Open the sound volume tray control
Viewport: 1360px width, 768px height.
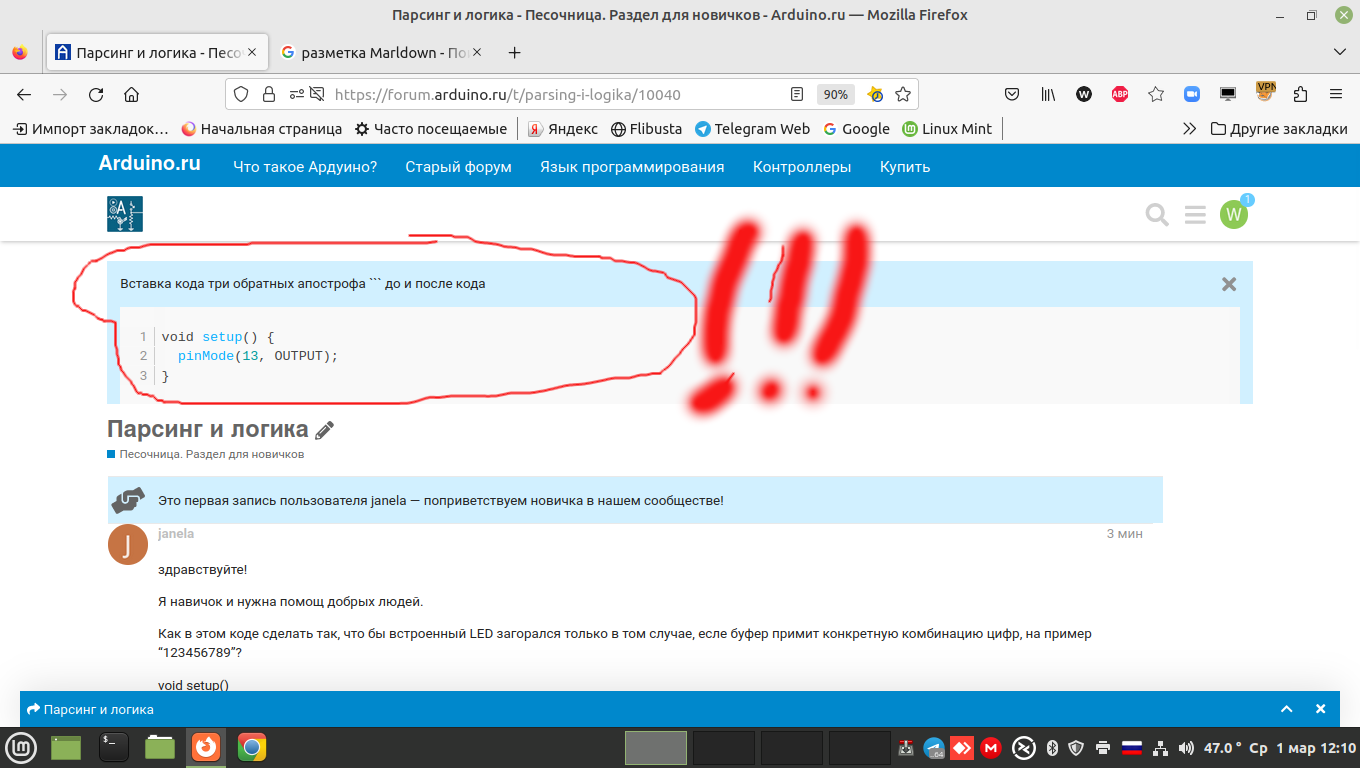click(1186, 748)
